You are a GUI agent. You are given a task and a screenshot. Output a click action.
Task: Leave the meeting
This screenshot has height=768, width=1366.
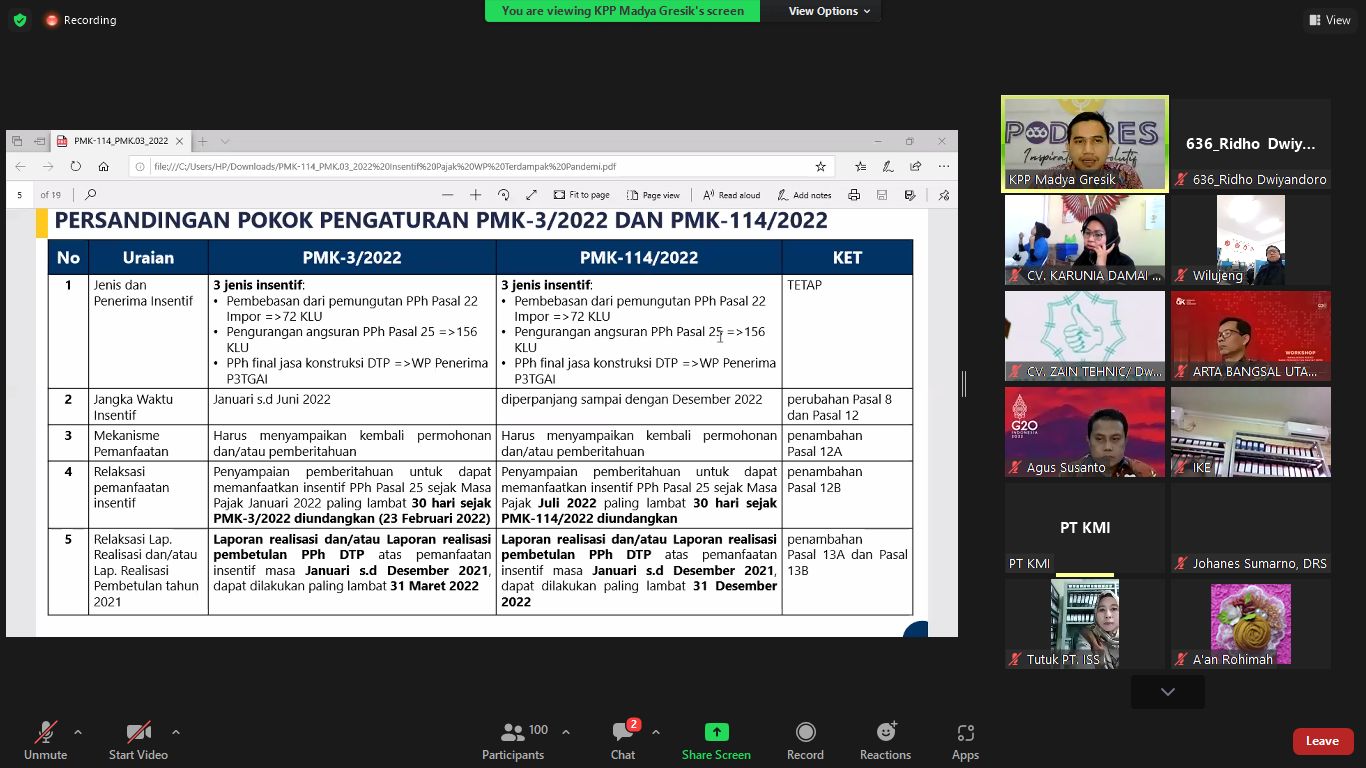point(1322,741)
